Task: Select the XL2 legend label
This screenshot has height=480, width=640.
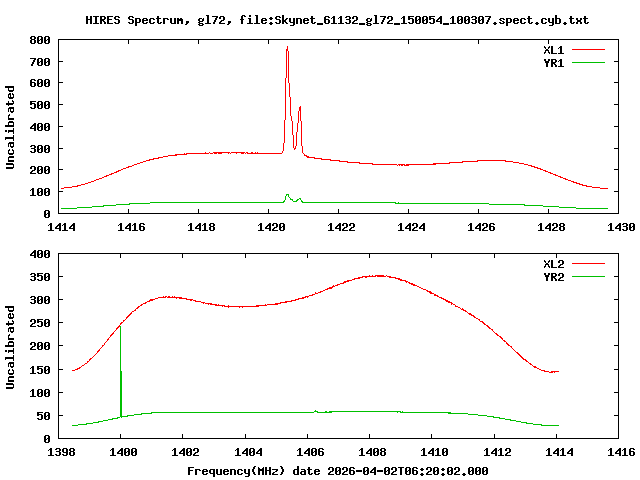Action: click(x=553, y=264)
